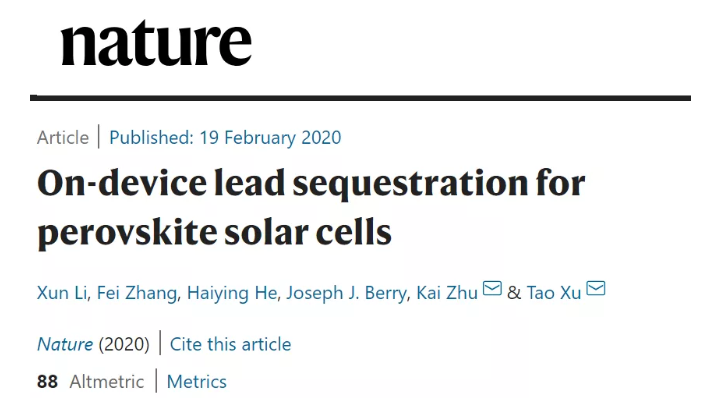
Task: Click the envelope icon beside Tao Xu
Action: (596, 289)
